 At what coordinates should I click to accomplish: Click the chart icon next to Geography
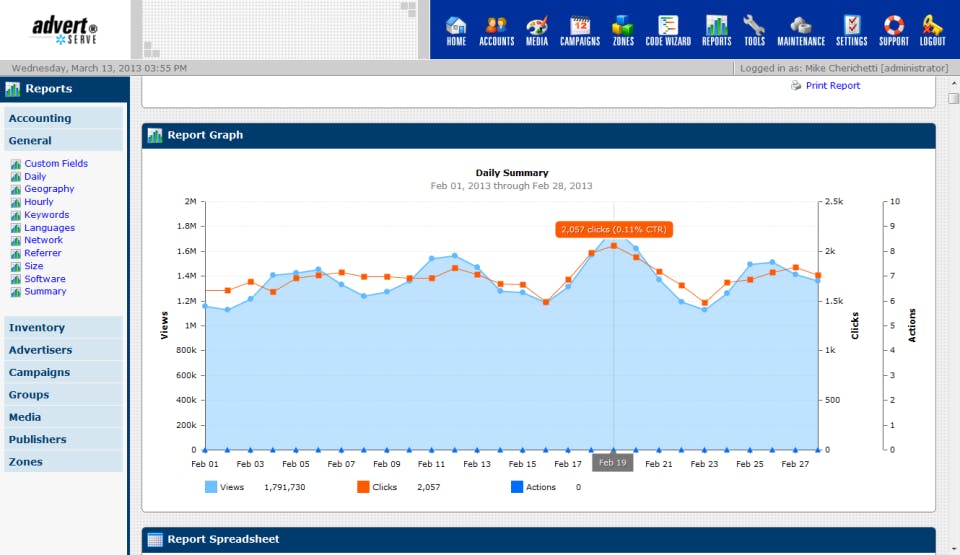coord(16,189)
